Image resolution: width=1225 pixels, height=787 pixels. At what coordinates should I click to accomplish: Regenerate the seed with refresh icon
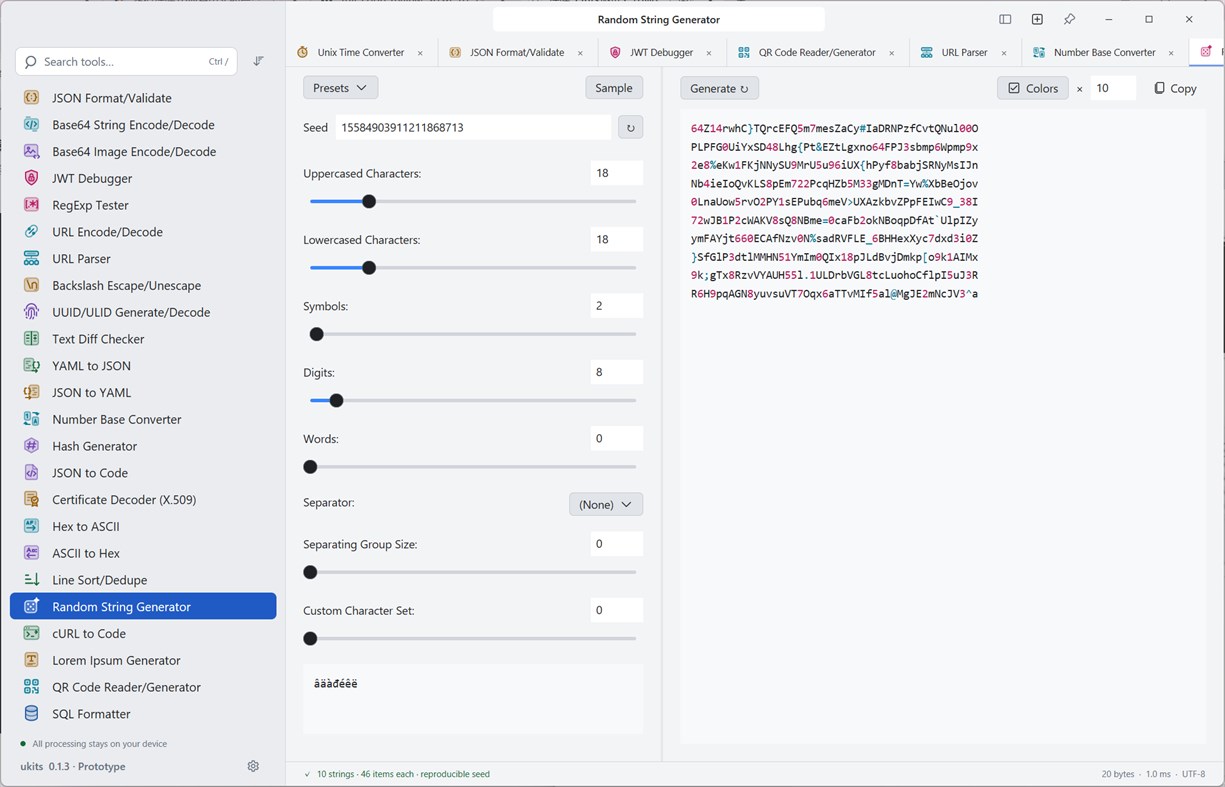pyautogui.click(x=630, y=127)
